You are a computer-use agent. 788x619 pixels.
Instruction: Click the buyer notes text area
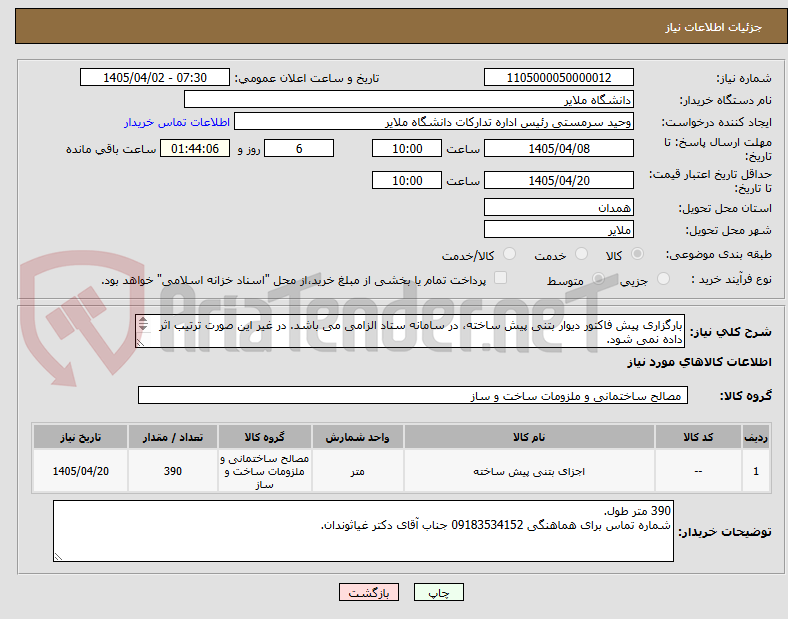pos(363,531)
